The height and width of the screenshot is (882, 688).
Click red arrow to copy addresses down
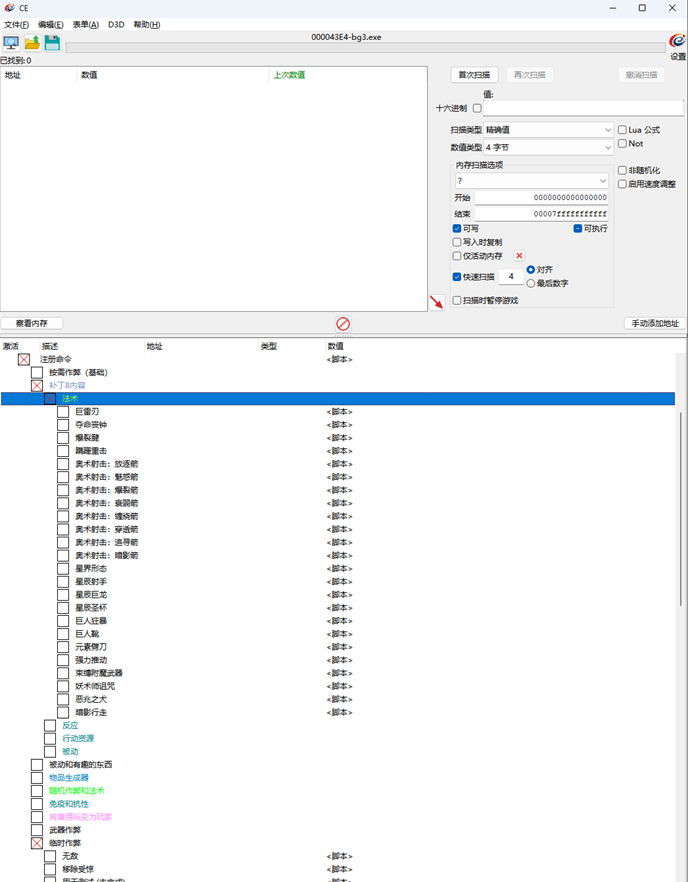click(437, 302)
